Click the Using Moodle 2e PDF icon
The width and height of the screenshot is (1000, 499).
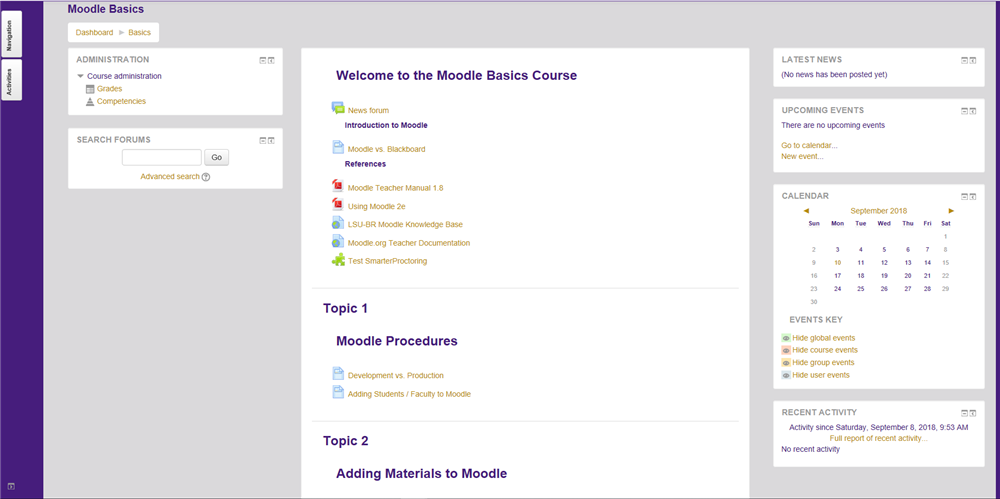coord(338,204)
